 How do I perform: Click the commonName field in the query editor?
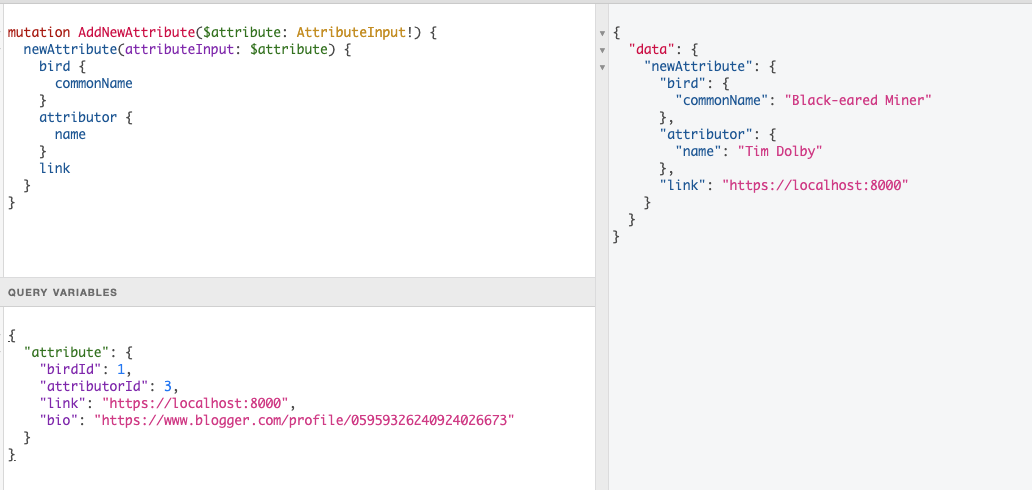click(93, 84)
